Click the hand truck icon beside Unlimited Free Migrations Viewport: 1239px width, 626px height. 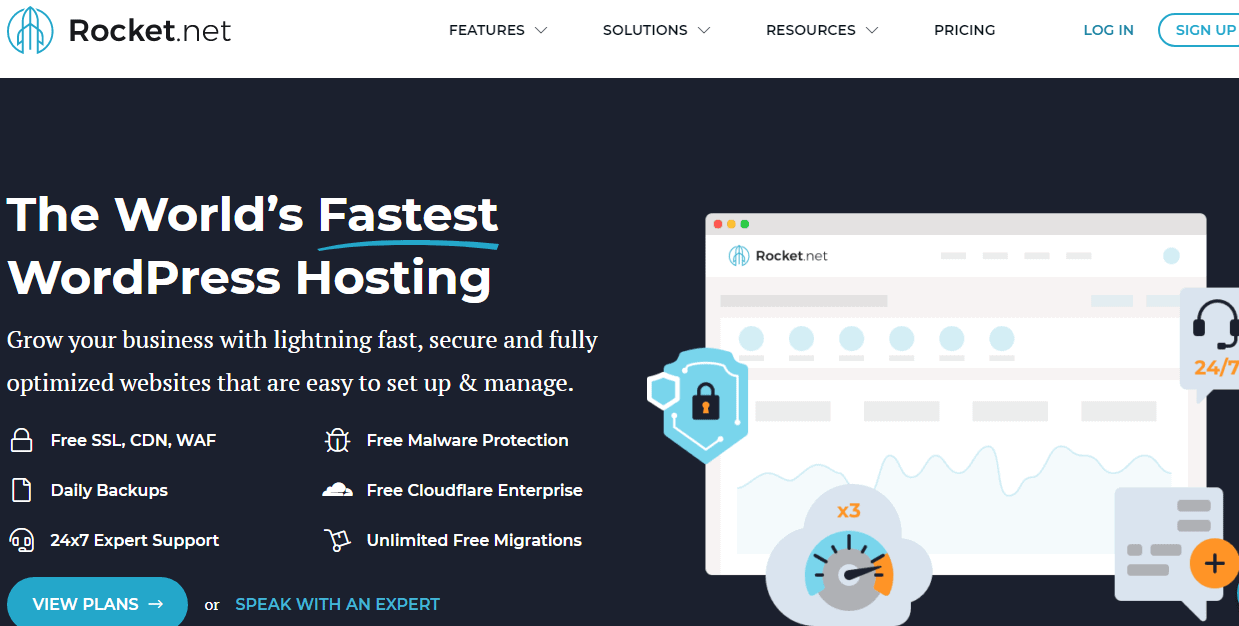pyautogui.click(x=337, y=540)
